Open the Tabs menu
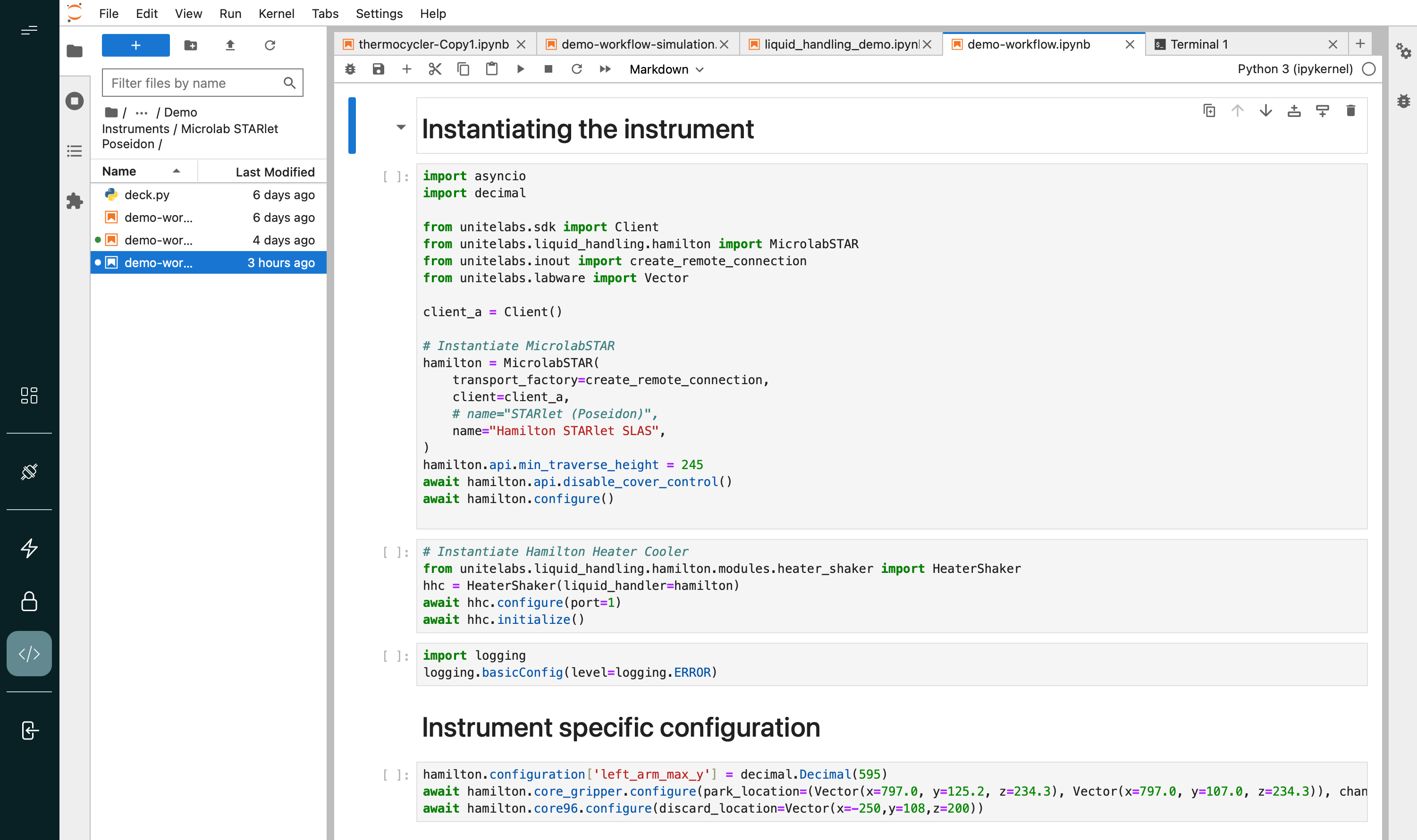Screen dimensions: 1417x840 (325, 14)
